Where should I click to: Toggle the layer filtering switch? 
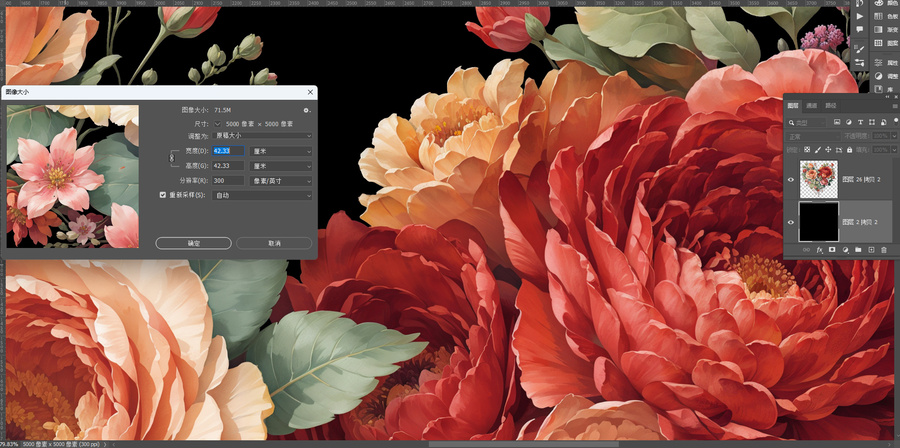point(896,121)
